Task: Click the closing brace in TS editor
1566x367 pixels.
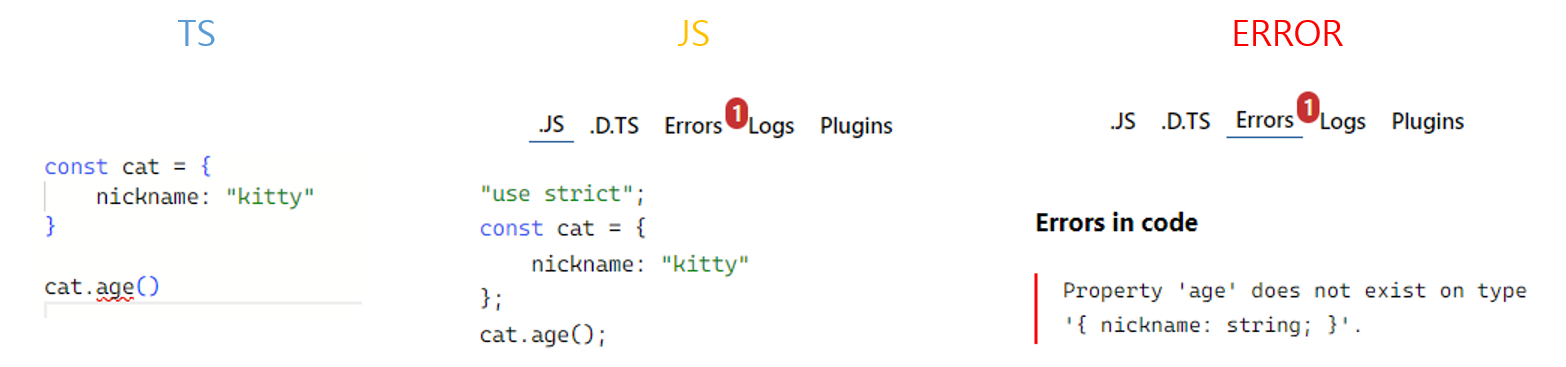Action: pyautogui.click(x=50, y=227)
